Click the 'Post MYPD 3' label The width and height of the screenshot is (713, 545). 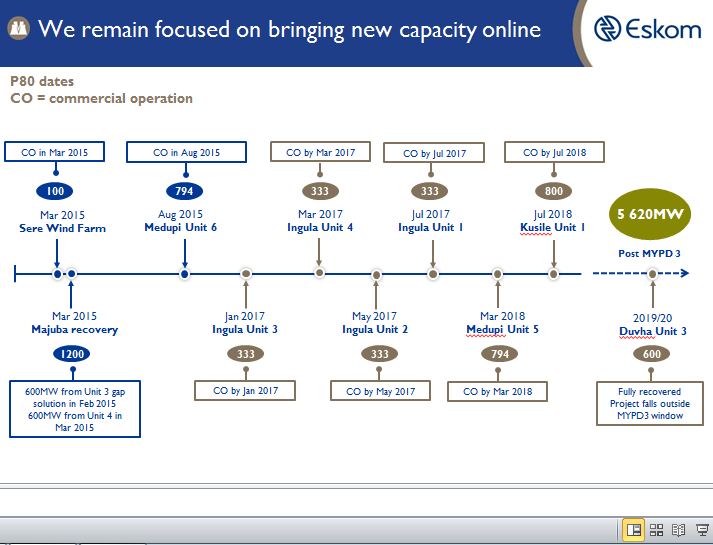(649, 254)
